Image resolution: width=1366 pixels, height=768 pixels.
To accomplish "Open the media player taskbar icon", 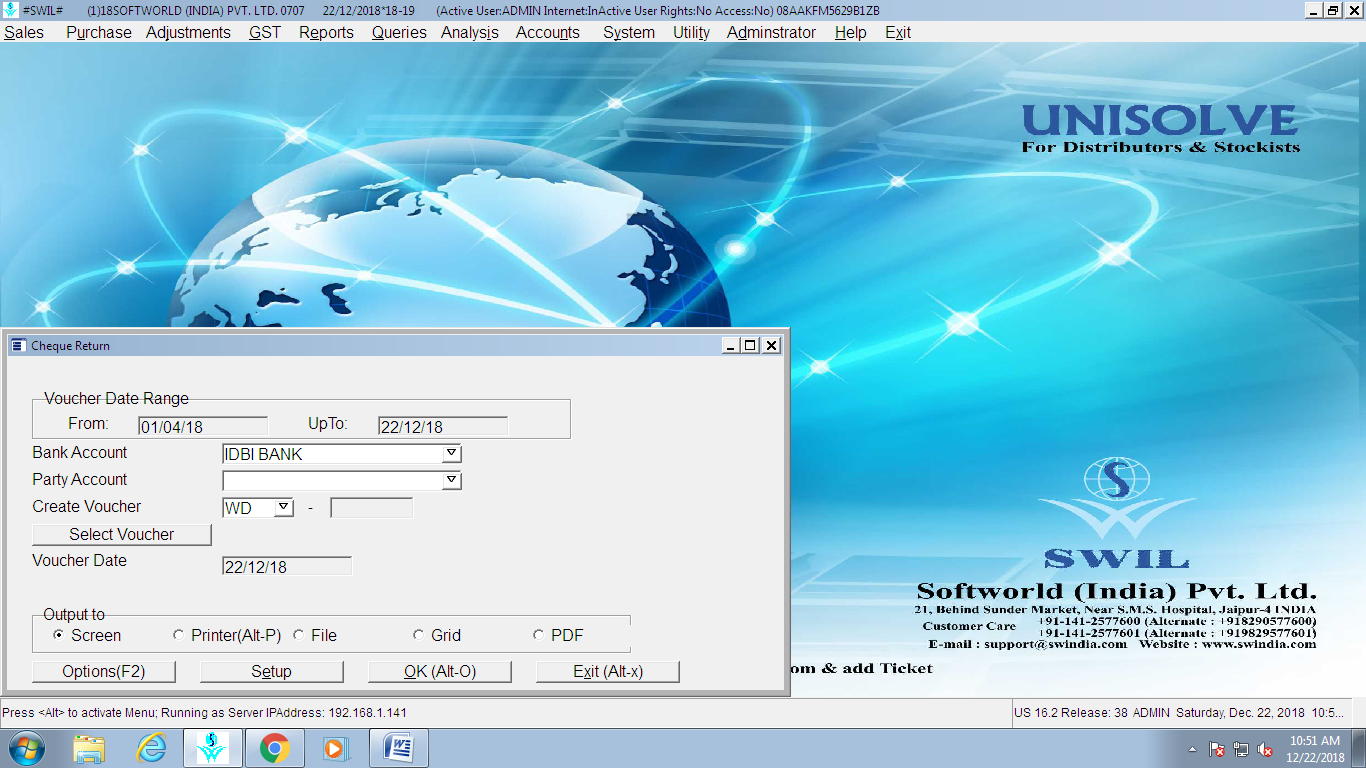I will (335, 748).
